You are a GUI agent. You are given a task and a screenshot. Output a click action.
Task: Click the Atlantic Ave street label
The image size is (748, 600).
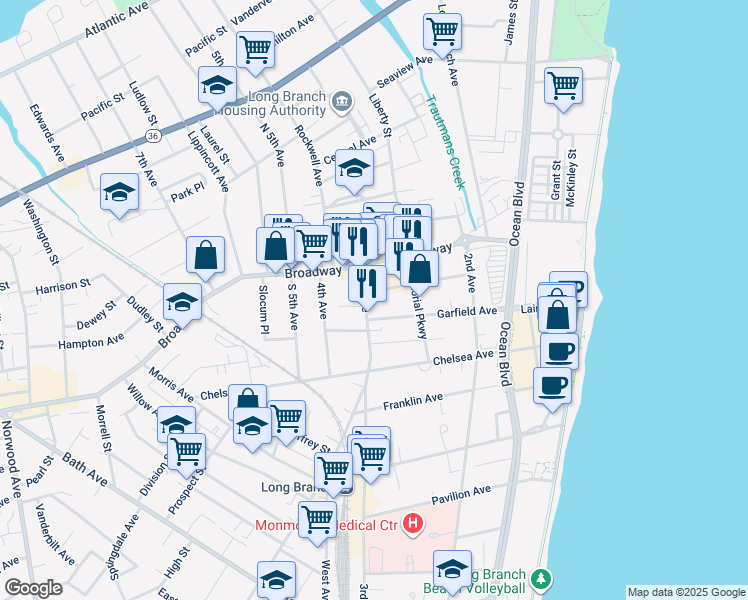point(117,20)
